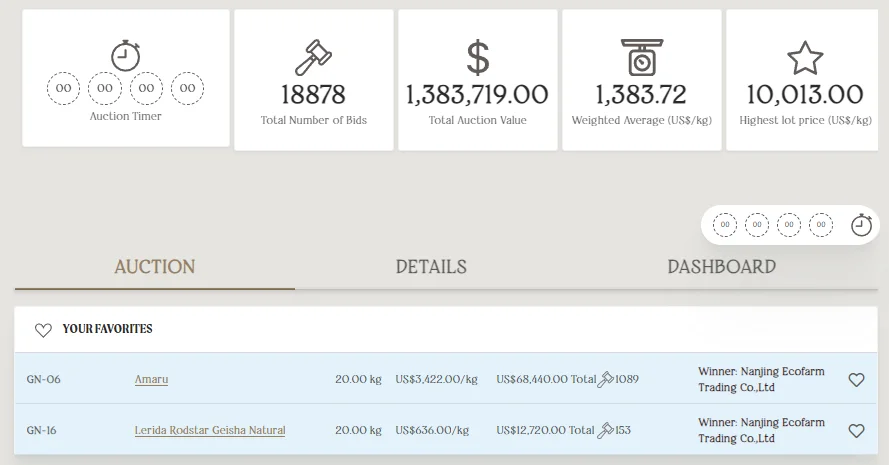889x465 pixels.
Task: Click the Weighted Average (US$/kg) label
Action: [642, 120]
